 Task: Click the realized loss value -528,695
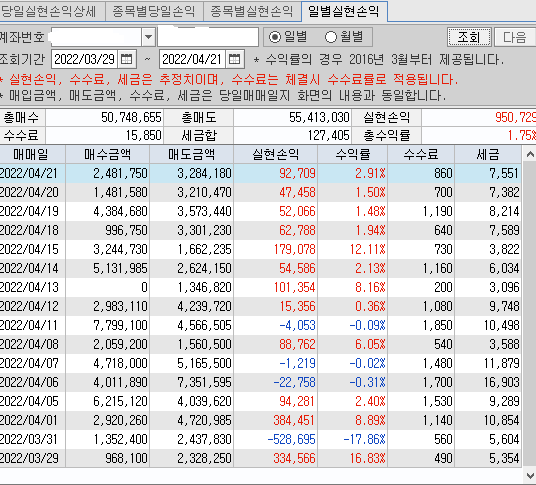coord(291,439)
